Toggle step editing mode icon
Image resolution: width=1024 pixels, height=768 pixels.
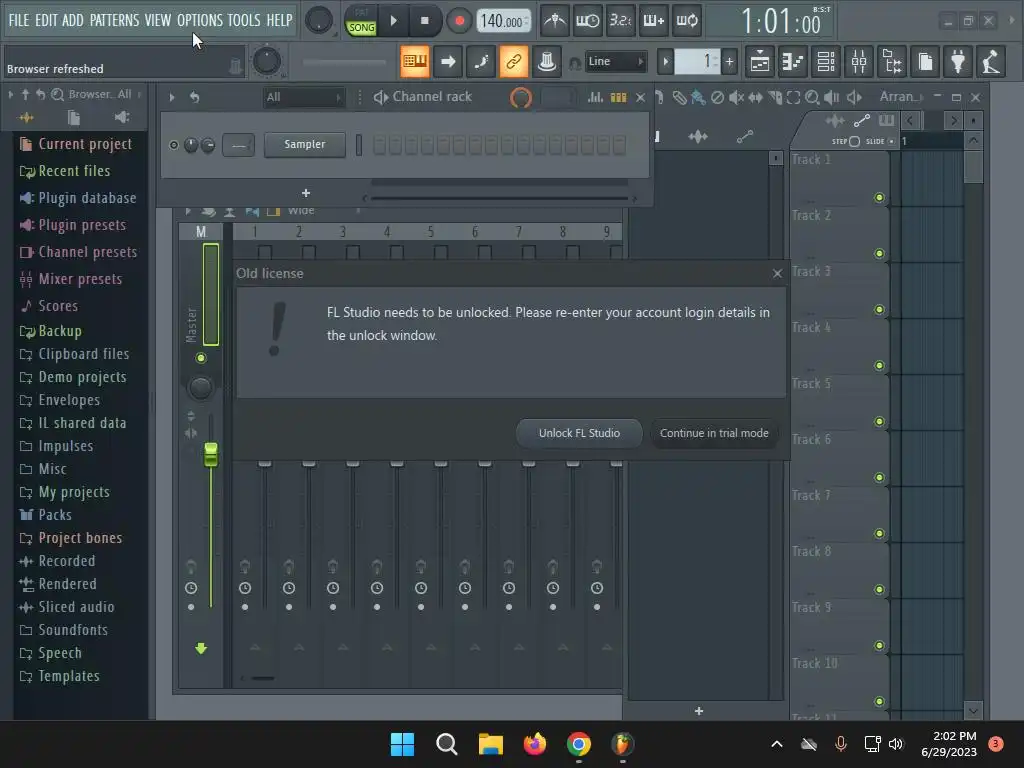[481, 61]
